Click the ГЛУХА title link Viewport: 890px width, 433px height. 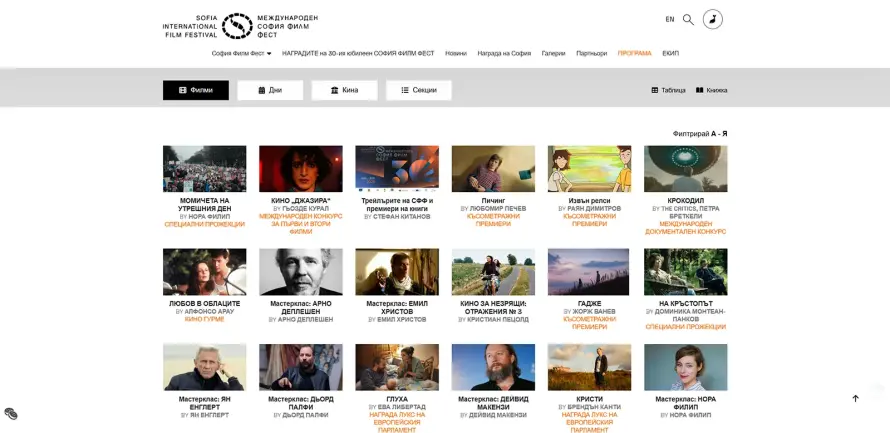click(397, 400)
